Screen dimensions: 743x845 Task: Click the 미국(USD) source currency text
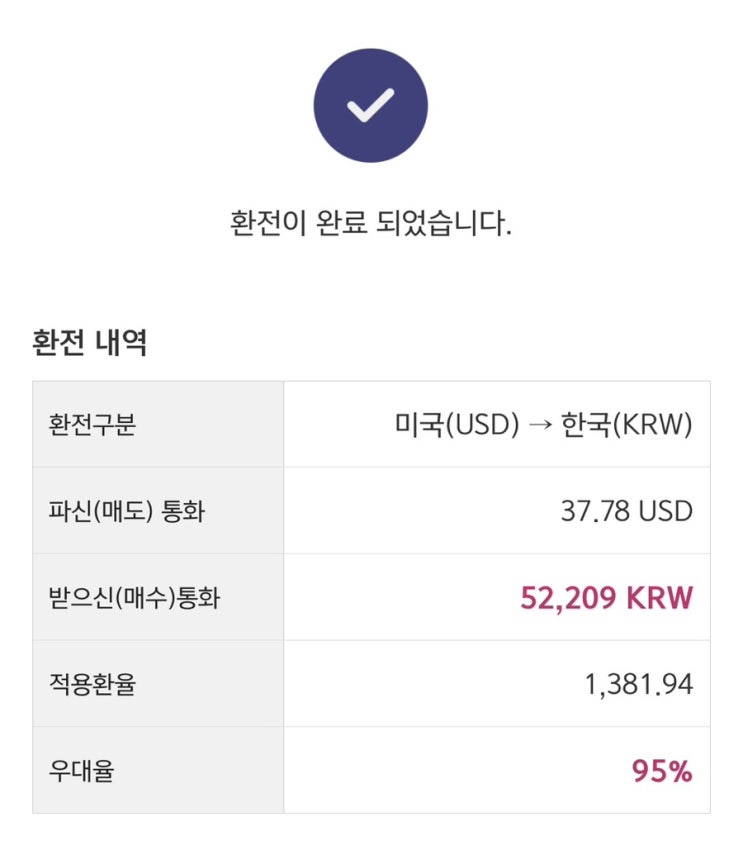pyautogui.click(x=457, y=425)
